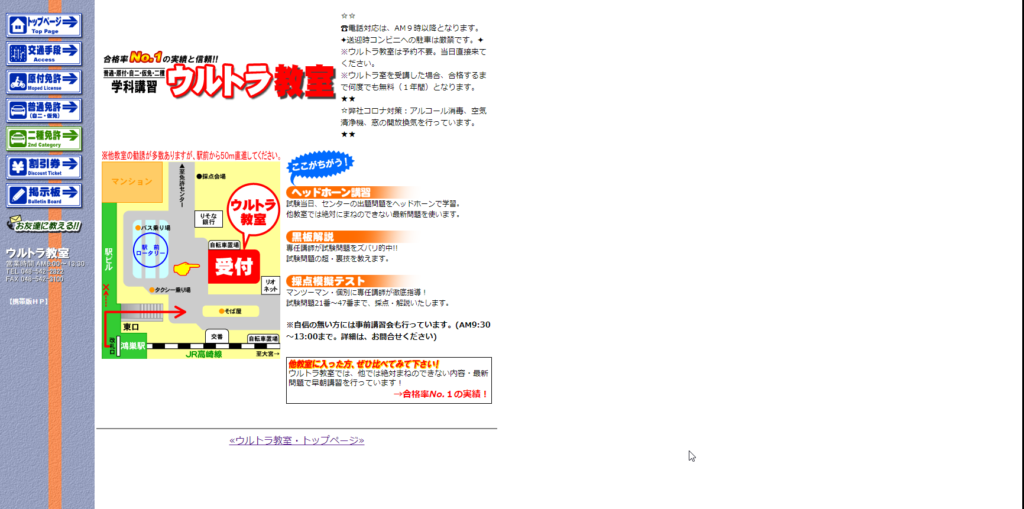This screenshot has height=509, width=1024.
Task: Click the red 受付 box on the map
Action: [233, 266]
